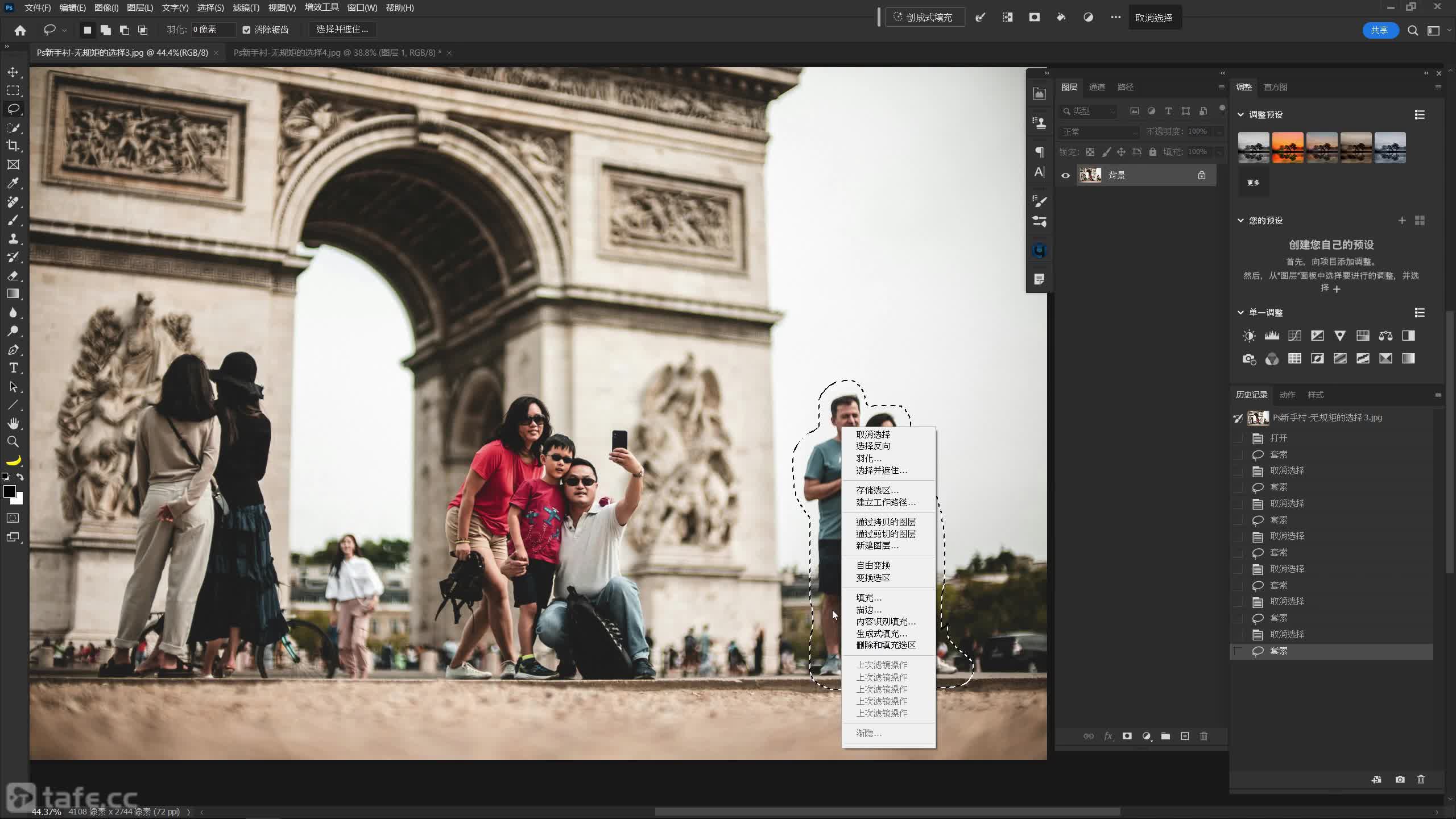Switch to the 通道 tab
The image size is (1456, 819).
pyautogui.click(x=1097, y=87)
